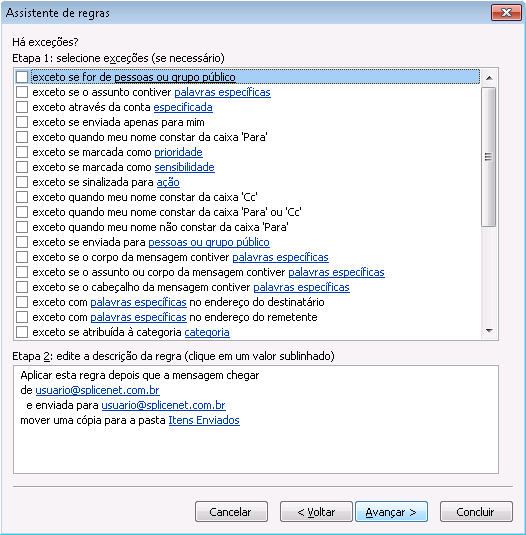Click 'Itens Enviados' folder link
Viewport: 526px width, 535px height.
tap(204, 420)
